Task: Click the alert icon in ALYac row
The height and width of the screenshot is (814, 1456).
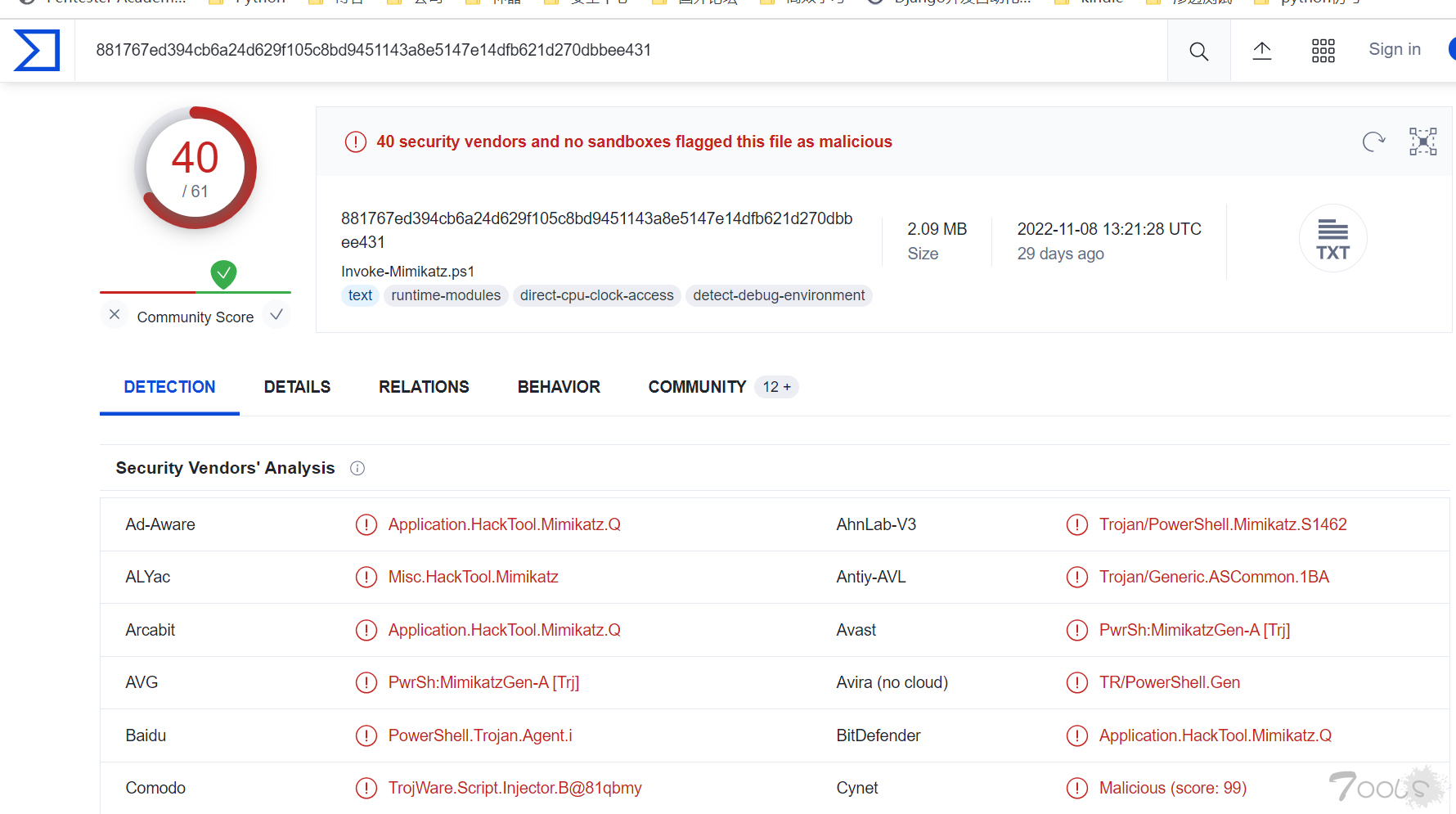Action: click(x=366, y=577)
